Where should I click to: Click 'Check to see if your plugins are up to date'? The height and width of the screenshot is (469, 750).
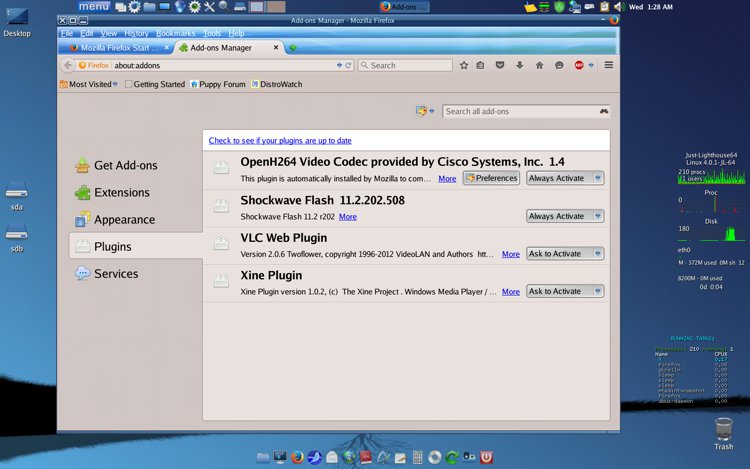(280, 141)
